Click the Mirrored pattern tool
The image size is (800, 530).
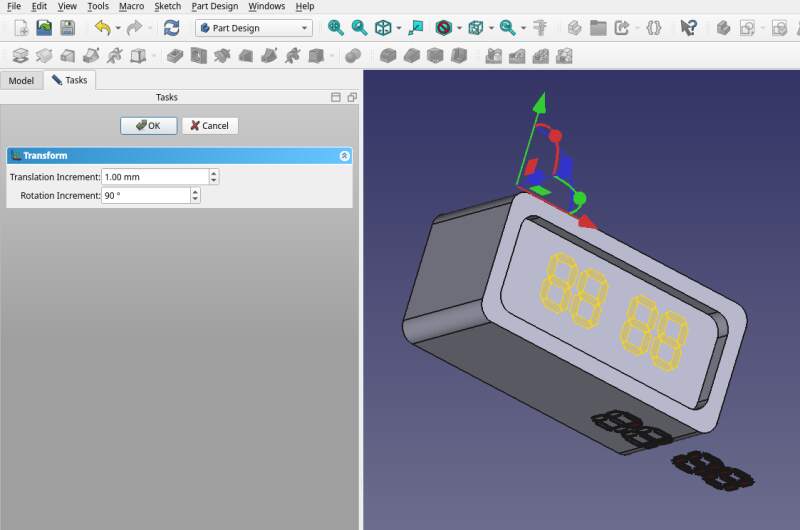click(493, 56)
